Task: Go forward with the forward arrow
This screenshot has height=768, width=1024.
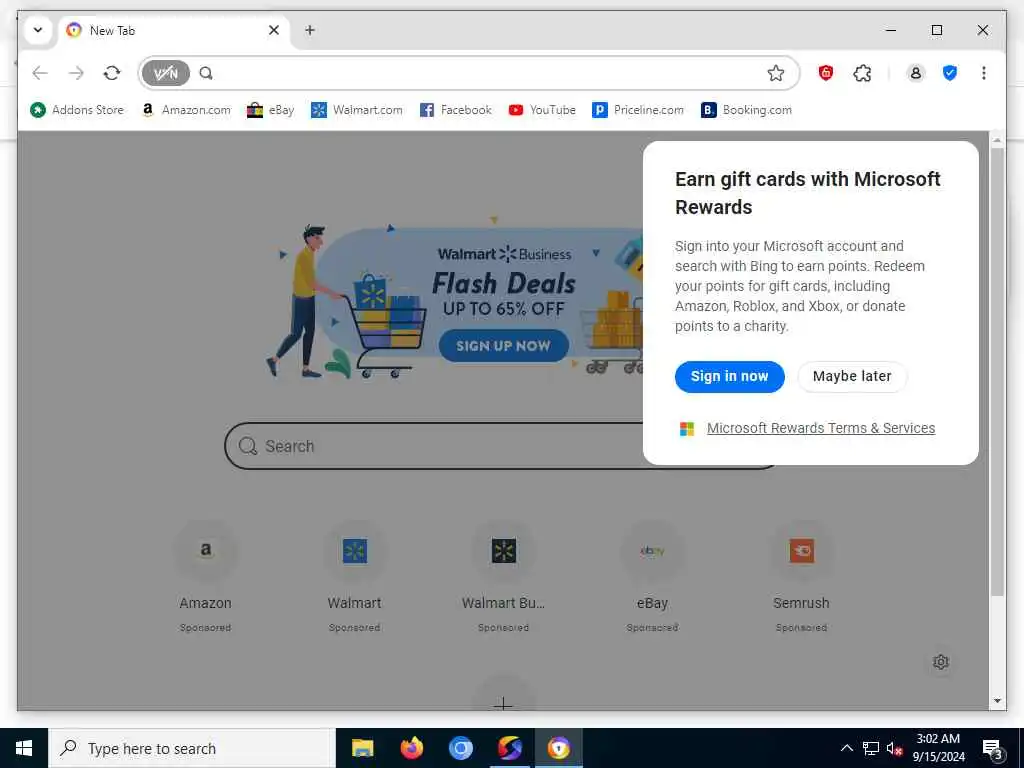Action: [x=76, y=73]
